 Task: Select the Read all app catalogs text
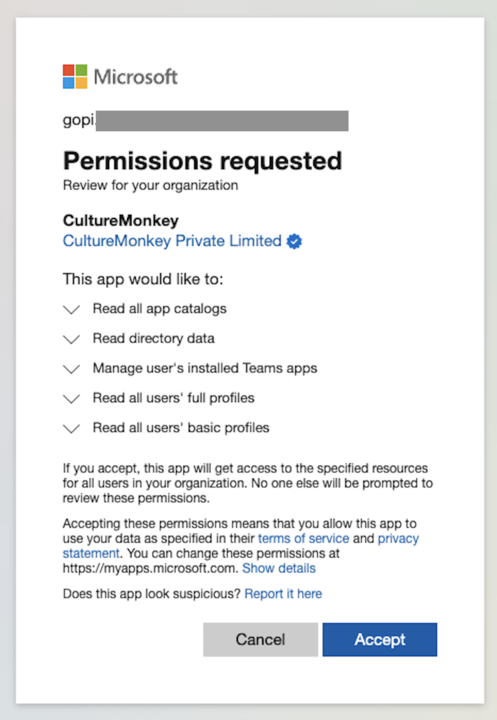[159, 309]
